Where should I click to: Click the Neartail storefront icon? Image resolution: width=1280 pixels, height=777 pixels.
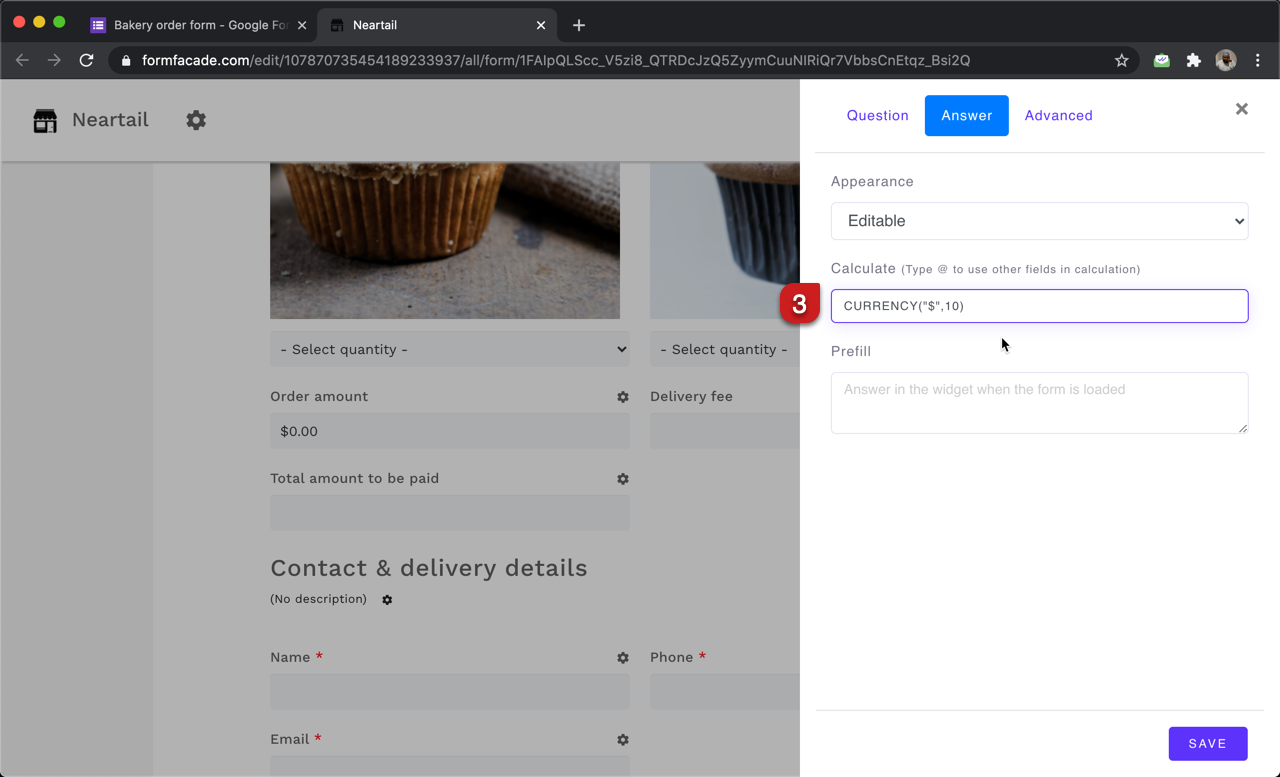(x=44, y=120)
